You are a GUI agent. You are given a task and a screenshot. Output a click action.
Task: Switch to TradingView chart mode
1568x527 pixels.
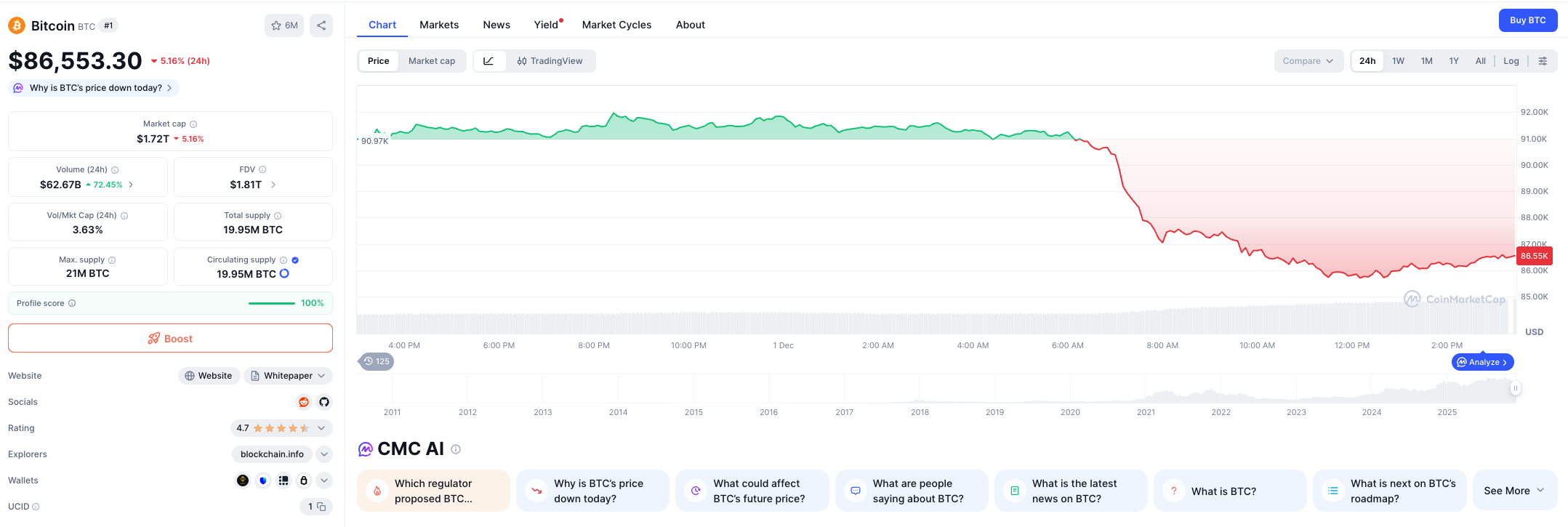pos(550,61)
